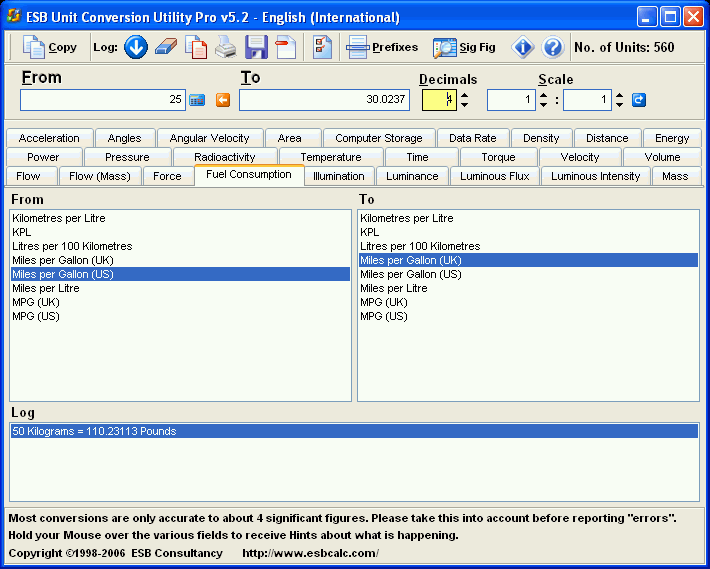Click the second Scale input field
710x569 pixels.
pyautogui.click(x=587, y=100)
